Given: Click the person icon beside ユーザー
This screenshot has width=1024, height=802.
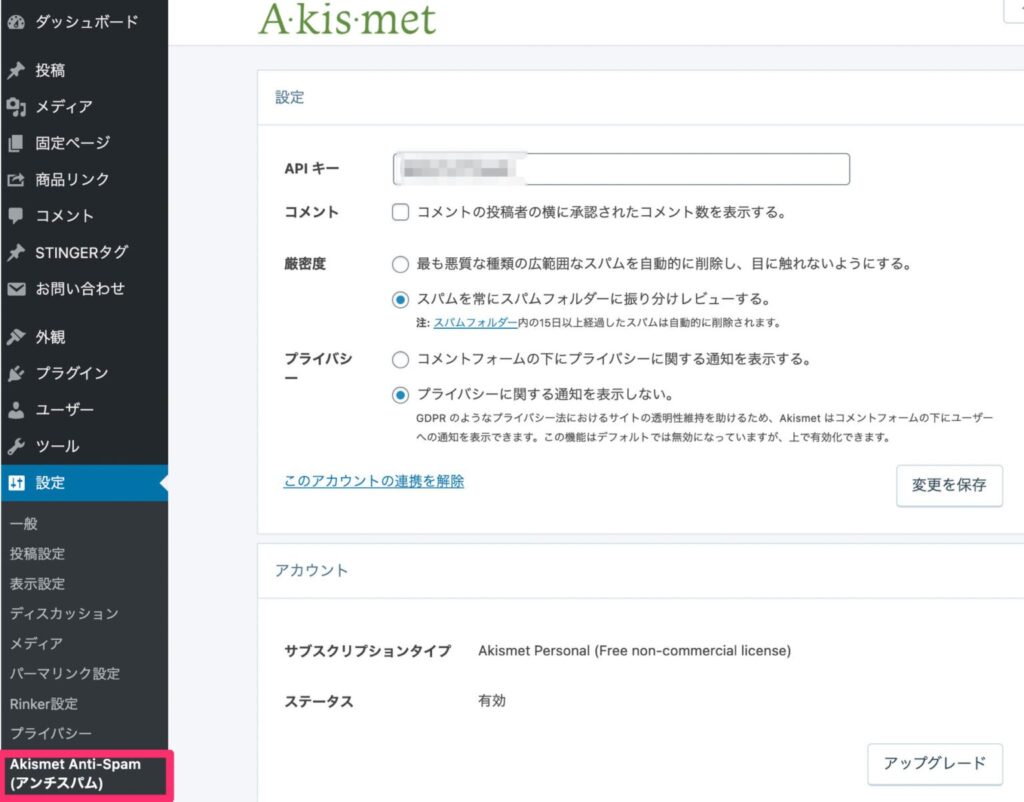Looking at the screenshot, I should [16, 409].
